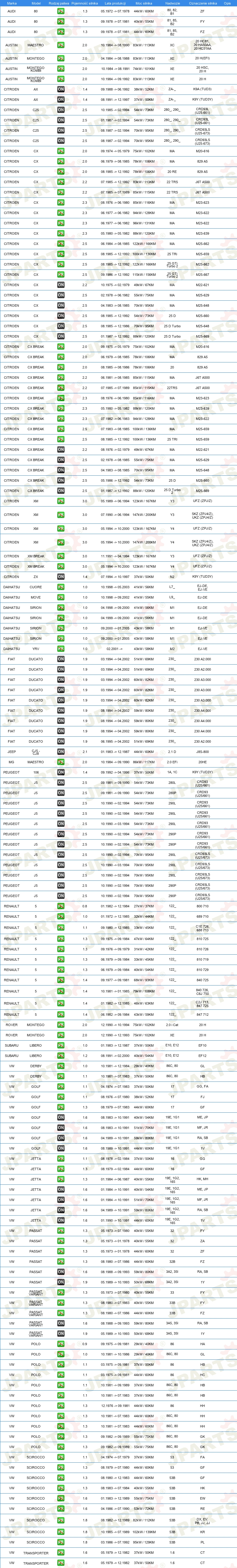This screenshot has width=237, height=1568.
Task: Click diesel ON icon in Jeep CJ5-CJ8 row
Action: 61,752
